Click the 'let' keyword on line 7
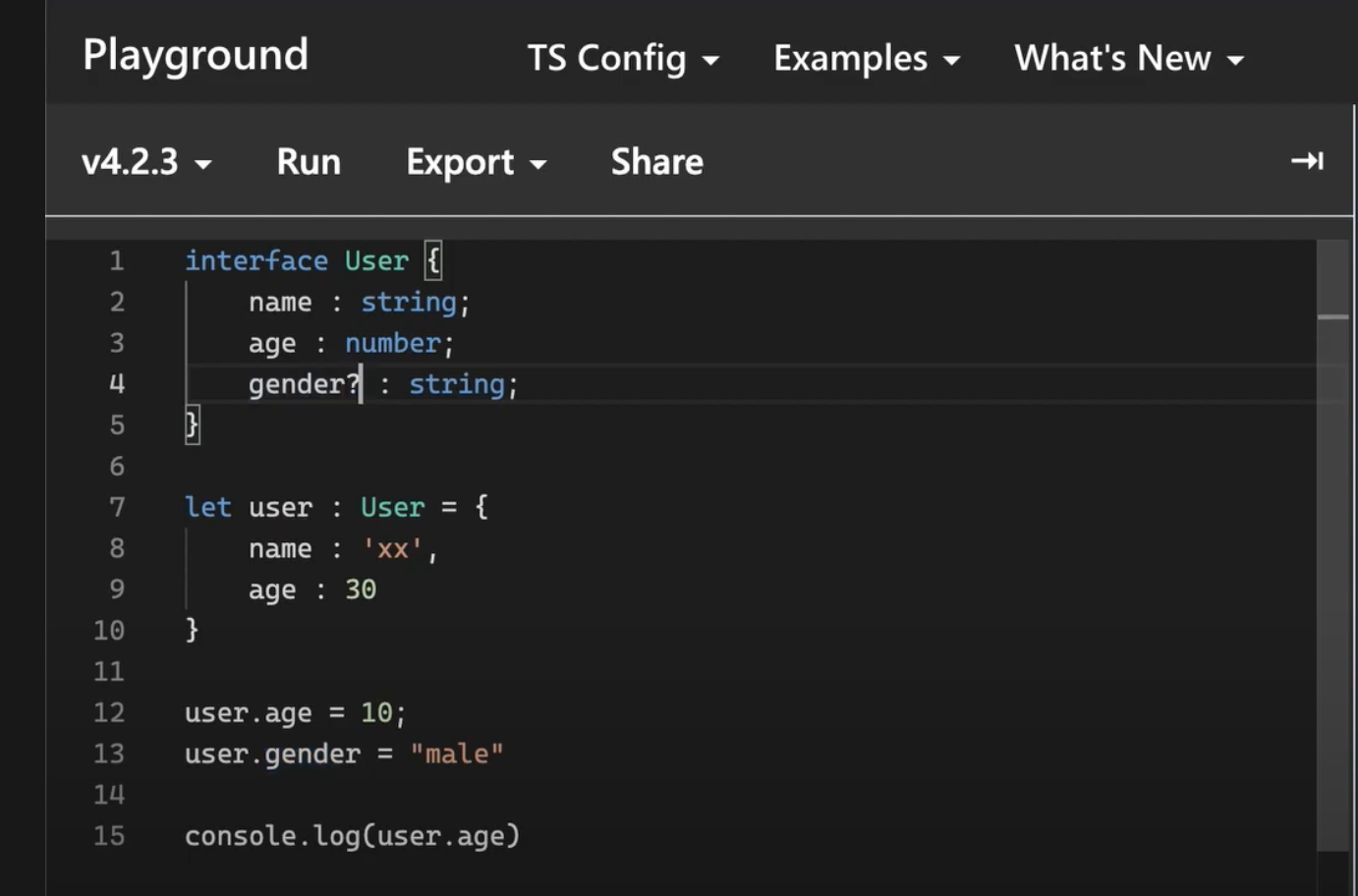This screenshot has width=1358, height=896. point(208,507)
